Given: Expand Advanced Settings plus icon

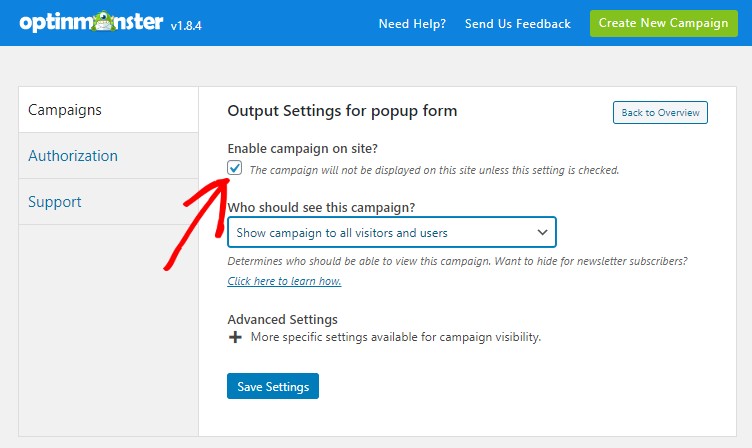Looking at the screenshot, I should [x=235, y=337].
